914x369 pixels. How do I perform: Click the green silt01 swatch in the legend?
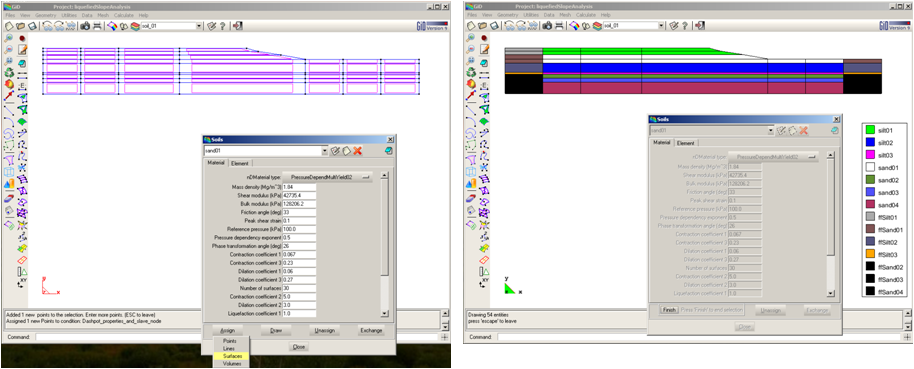tap(871, 129)
